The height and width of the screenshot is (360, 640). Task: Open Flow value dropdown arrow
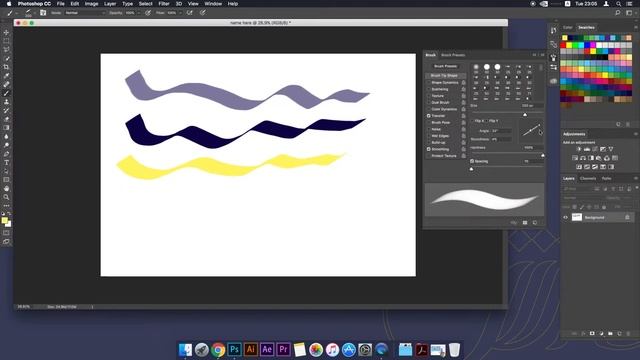click(180, 13)
